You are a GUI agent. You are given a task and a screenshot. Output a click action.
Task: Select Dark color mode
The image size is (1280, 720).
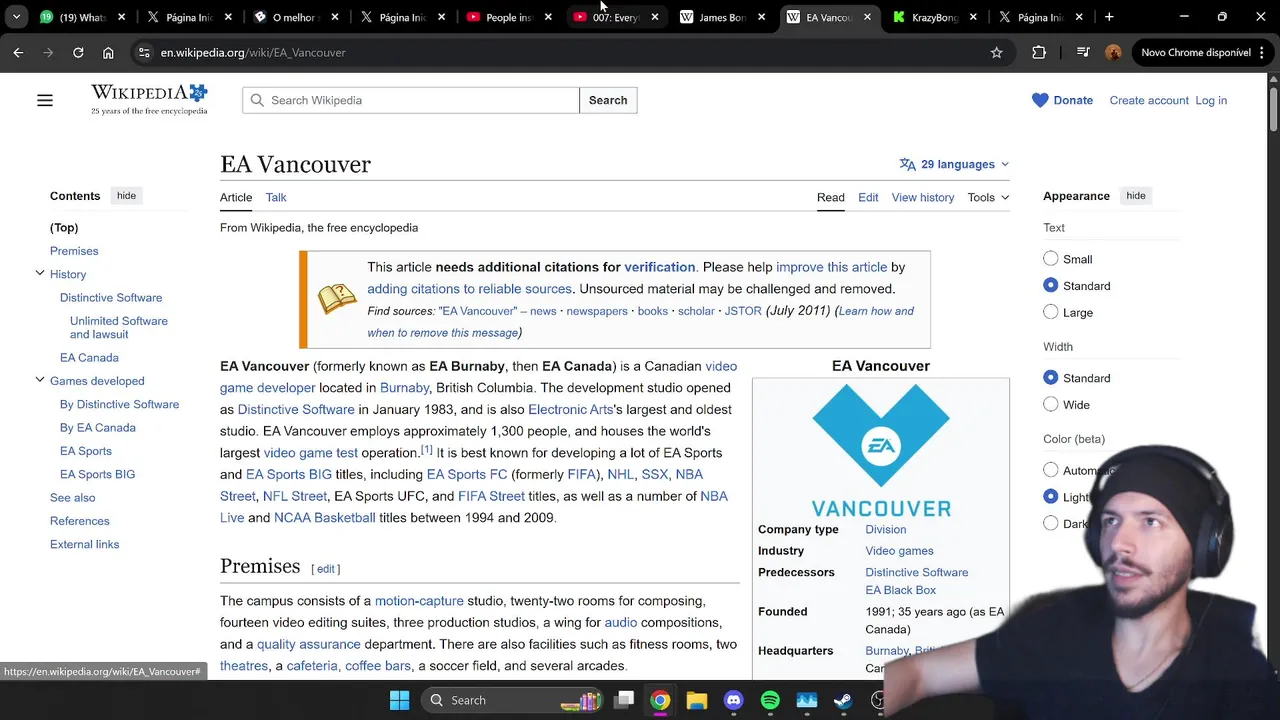tap(1051, 523)
